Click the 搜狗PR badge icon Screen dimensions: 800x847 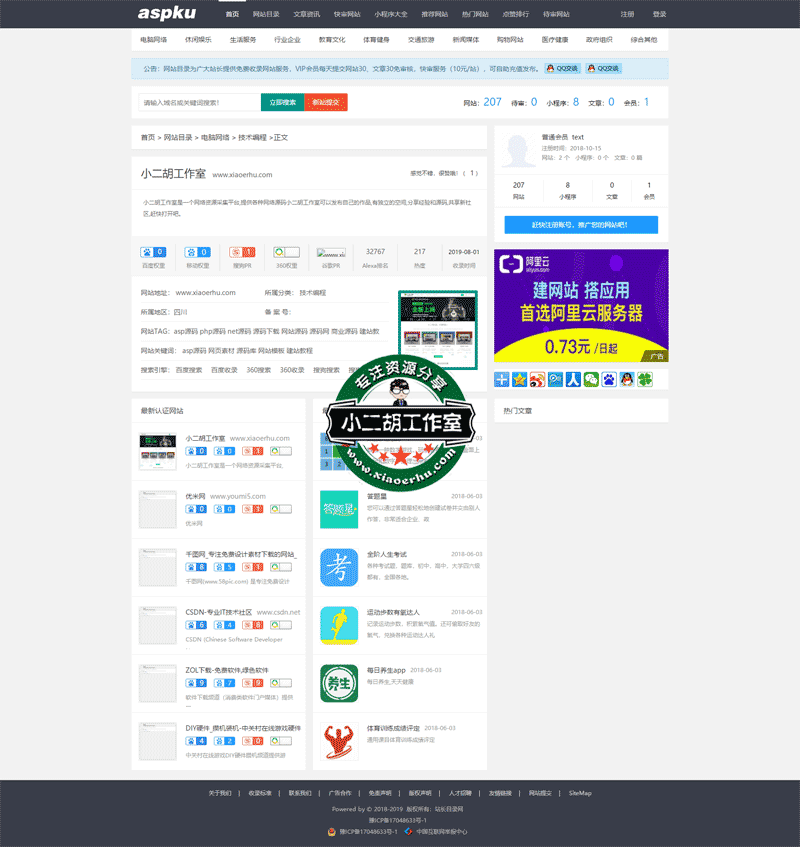pos(243,250)
